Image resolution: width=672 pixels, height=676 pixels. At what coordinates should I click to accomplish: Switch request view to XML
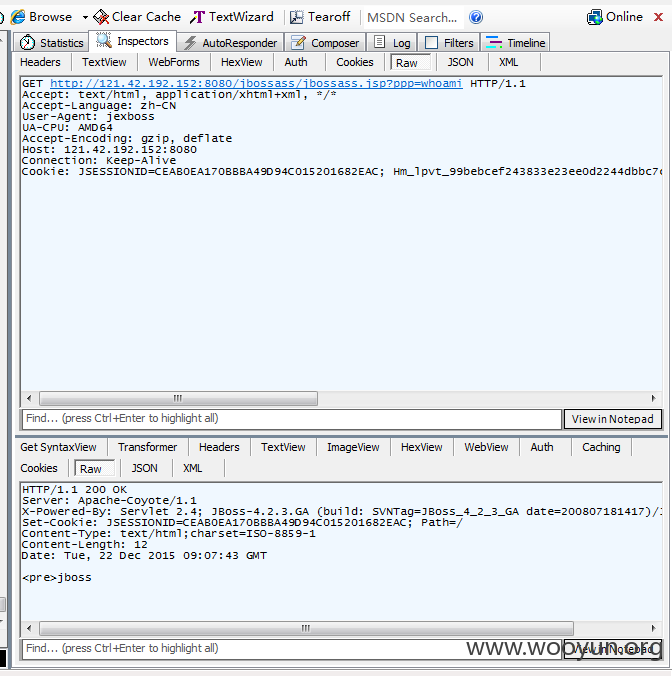click(x=509, y=63)
